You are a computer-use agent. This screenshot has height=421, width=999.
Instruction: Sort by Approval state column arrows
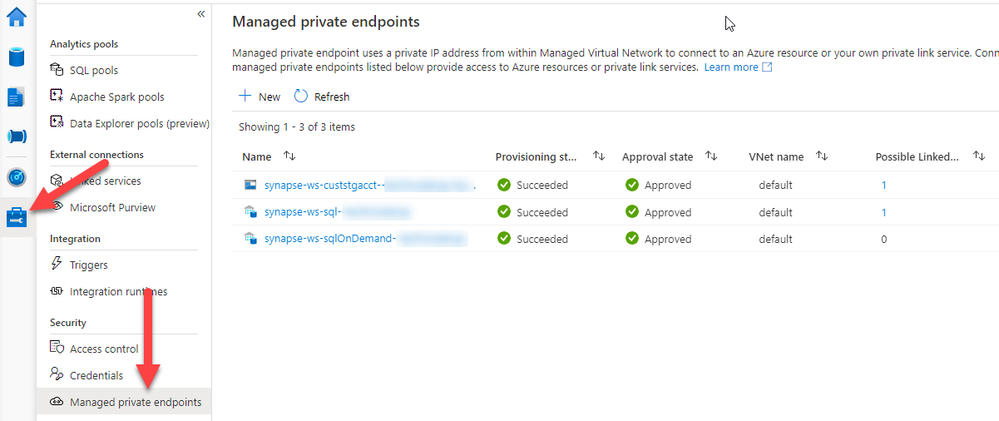click(x=712, y=157)
